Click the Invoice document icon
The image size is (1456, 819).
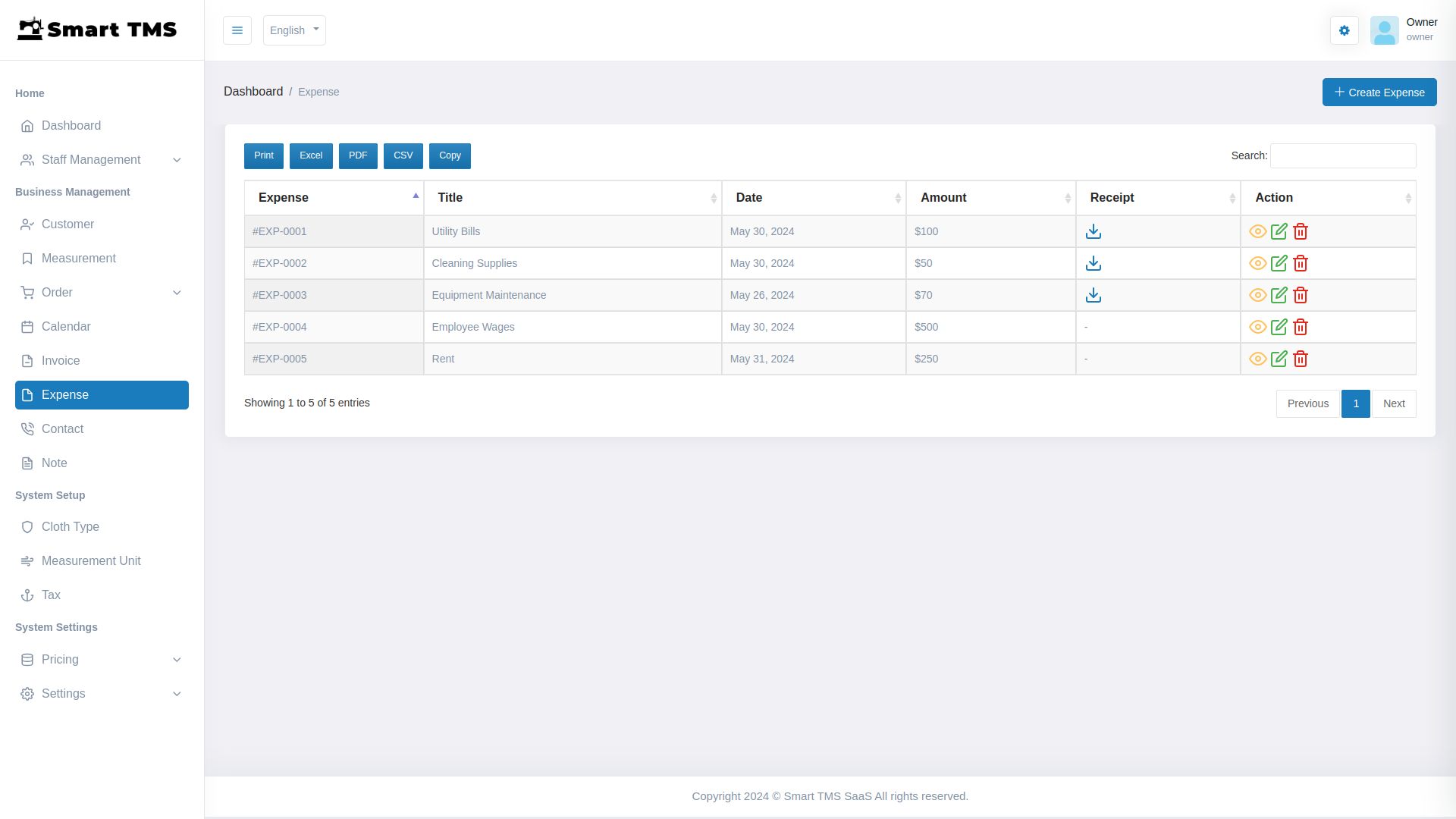(27, 360)
